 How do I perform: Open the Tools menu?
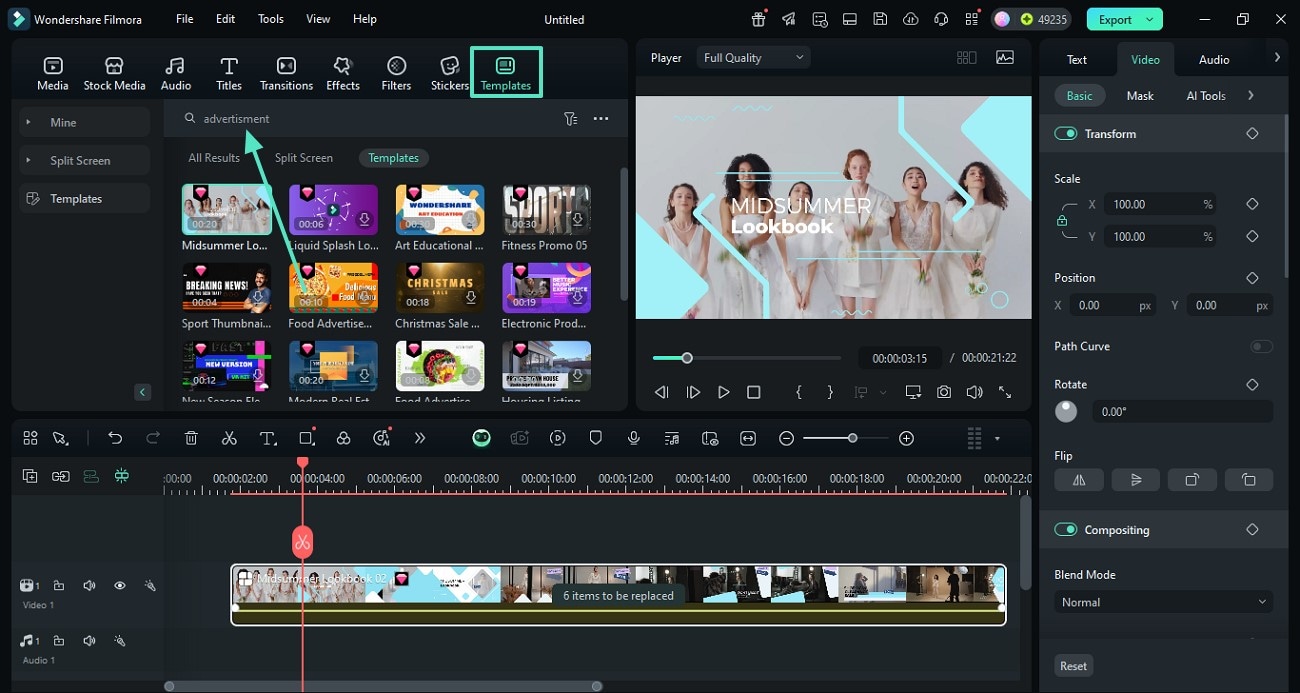(x=270, y=19)
